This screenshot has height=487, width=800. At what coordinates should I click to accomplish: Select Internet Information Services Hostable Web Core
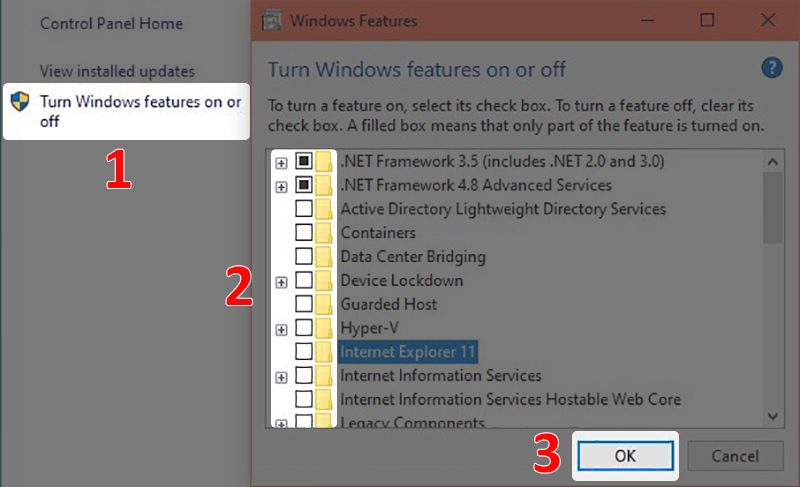[510, 399]
